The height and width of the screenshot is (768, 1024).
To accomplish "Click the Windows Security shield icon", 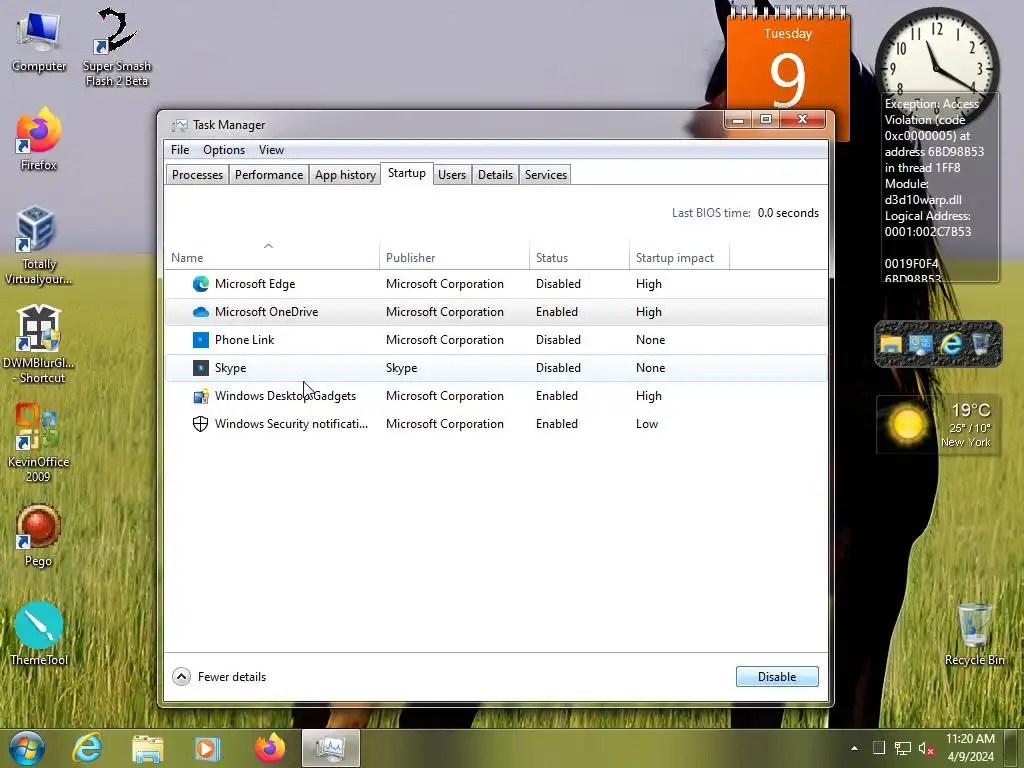I will [200, 424].
